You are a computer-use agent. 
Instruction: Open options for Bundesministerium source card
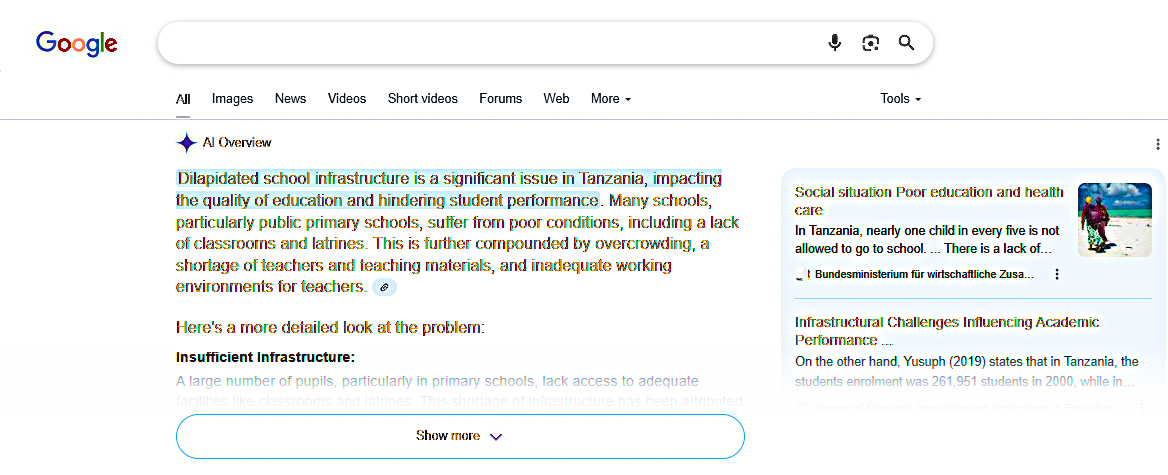pos(1057,274)
